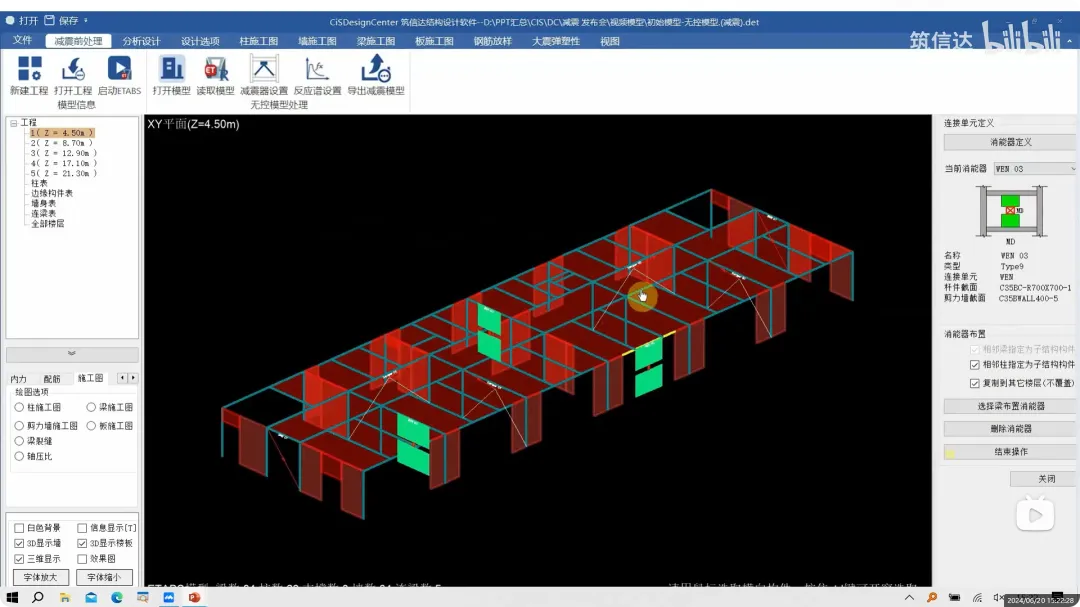Click the 选择梁布置消能器 button
Viewport: 1080px width, 607px height.
[x=1010, y=407]
